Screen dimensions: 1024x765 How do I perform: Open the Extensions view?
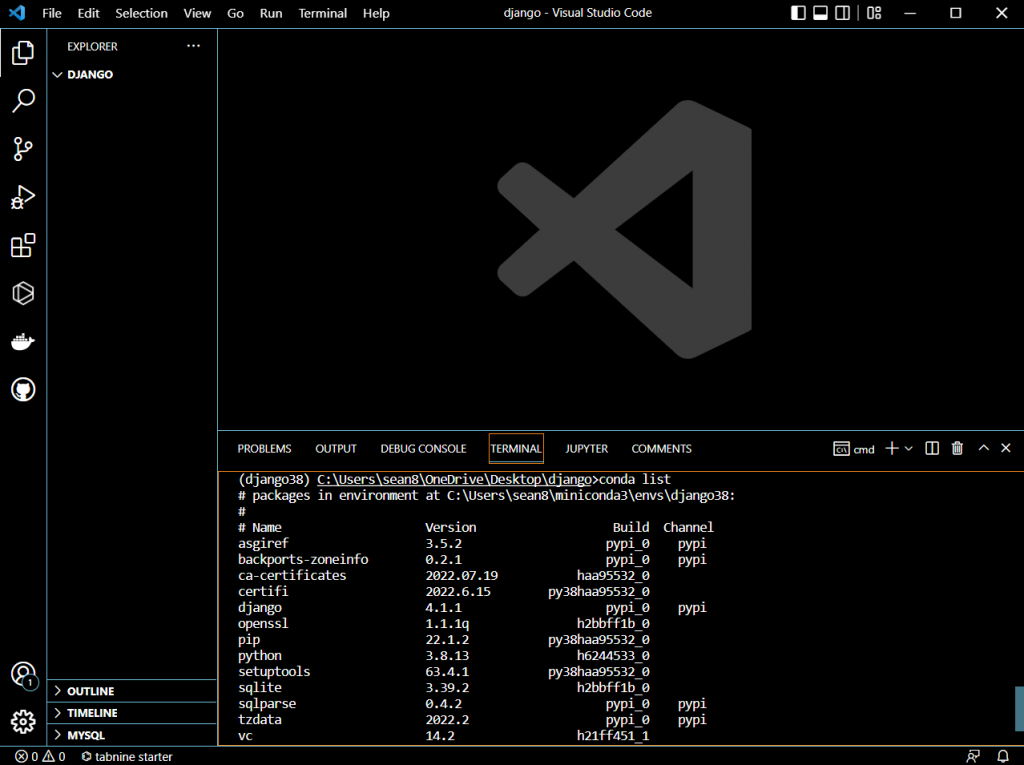23,245
